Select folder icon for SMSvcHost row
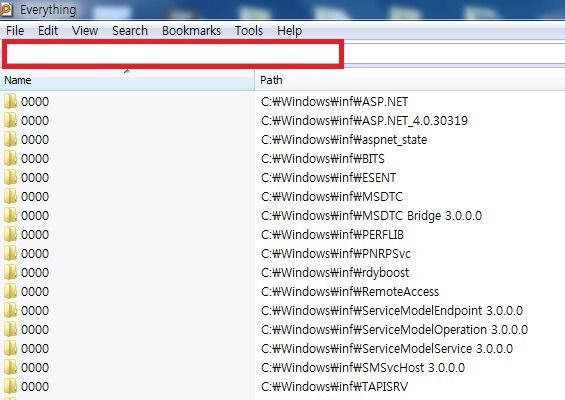The width and height of the screenshot is (565, 400). click(10, 368)
